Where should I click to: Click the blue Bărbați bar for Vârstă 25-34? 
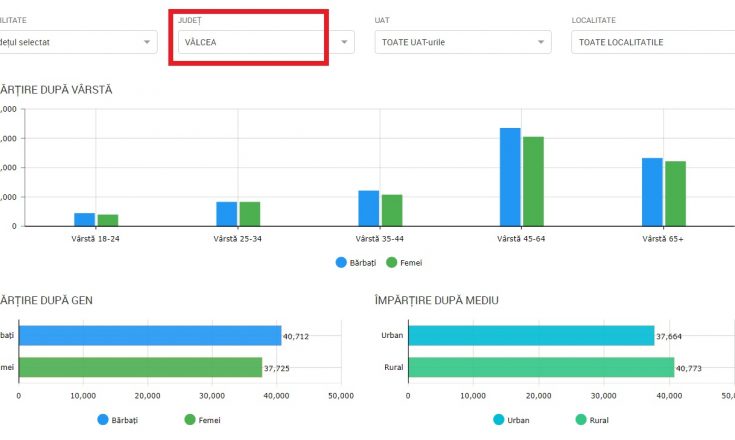tap(226, 214)
